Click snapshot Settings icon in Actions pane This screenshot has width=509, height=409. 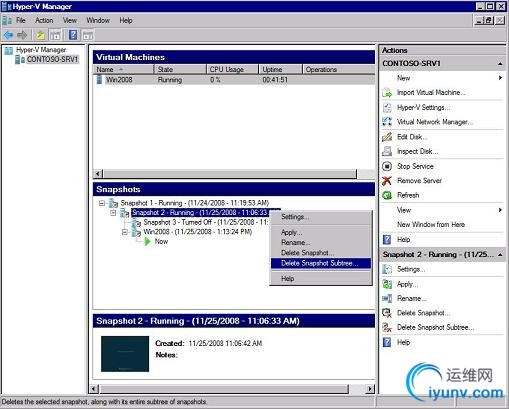coord(387,269)
